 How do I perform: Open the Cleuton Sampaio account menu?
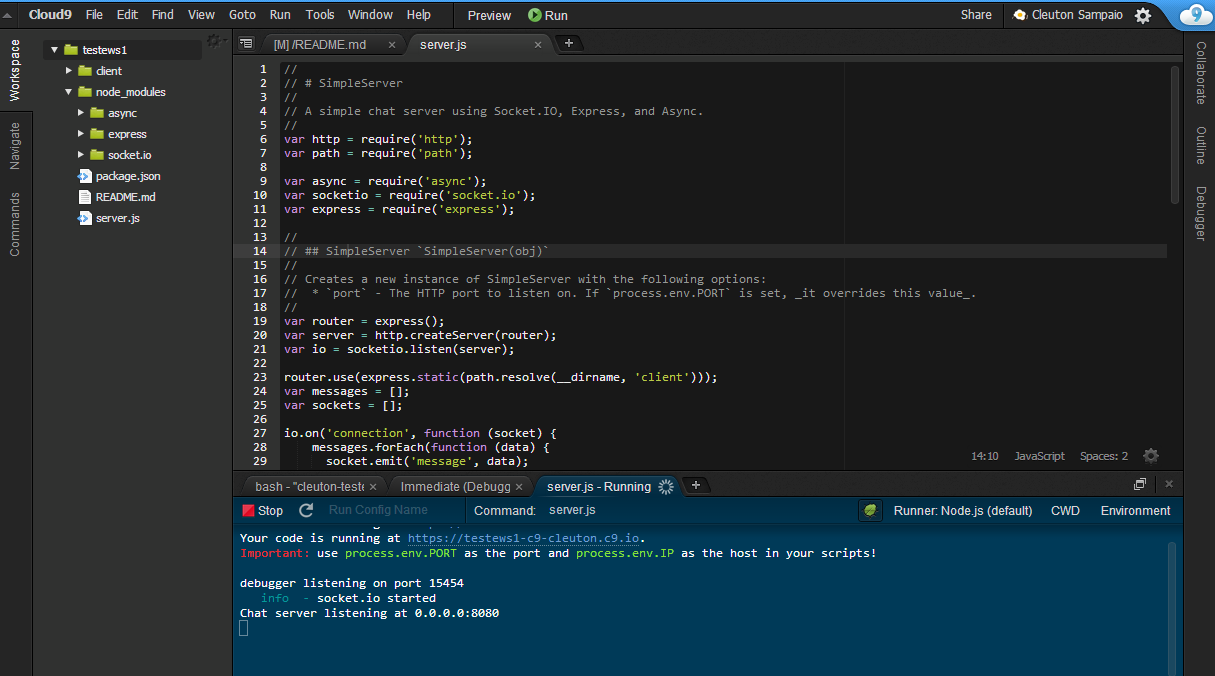[x=1070, y=15]
